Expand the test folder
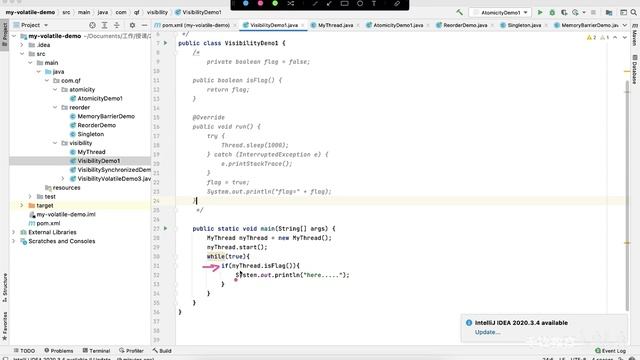 pos(30,196)
